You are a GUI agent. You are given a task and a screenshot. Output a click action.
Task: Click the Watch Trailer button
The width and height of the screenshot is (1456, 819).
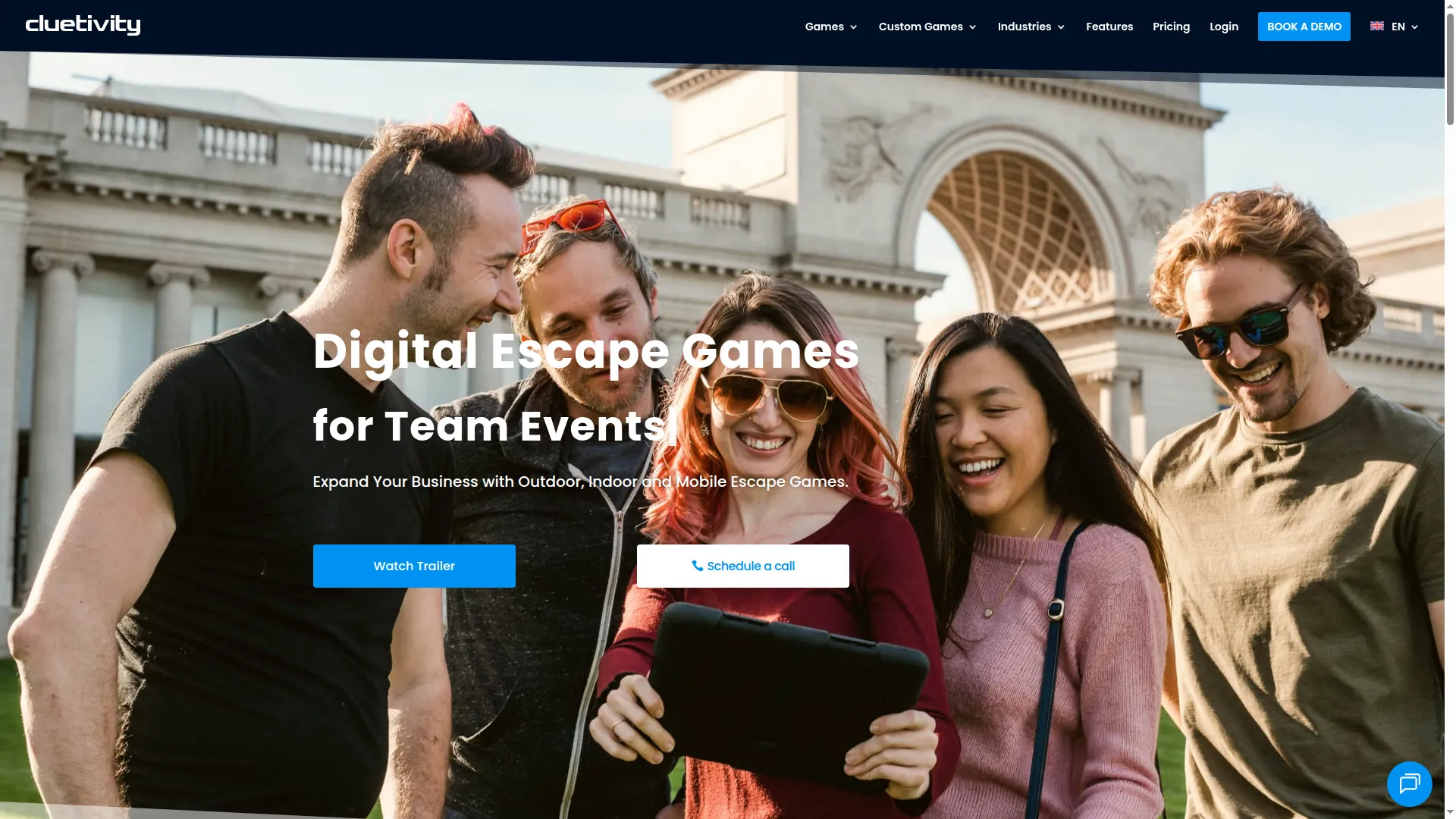[x=414, y=566]
